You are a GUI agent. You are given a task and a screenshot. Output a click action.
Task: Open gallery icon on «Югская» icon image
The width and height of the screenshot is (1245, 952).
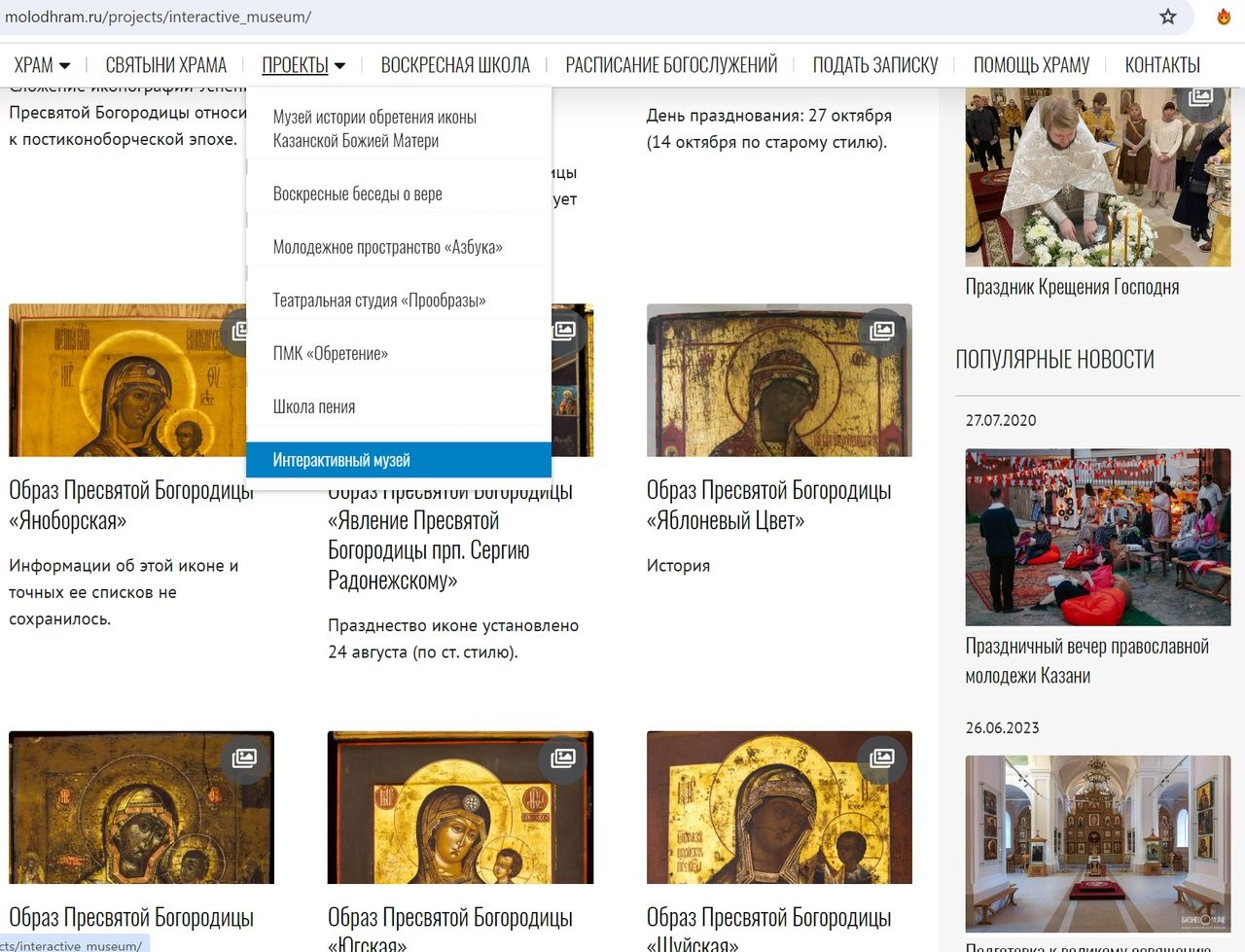pyautogui.click(x=563, y=758)
